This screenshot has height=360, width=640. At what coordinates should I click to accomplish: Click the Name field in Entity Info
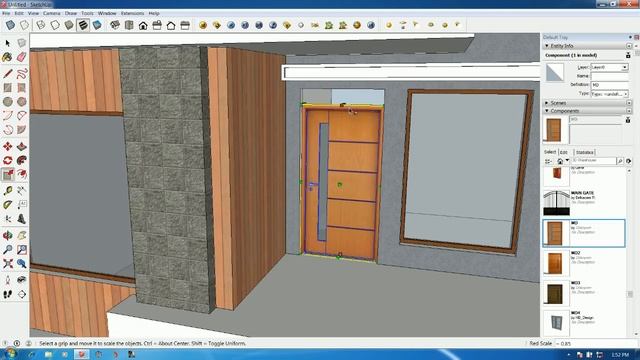[x=609, y=76]
